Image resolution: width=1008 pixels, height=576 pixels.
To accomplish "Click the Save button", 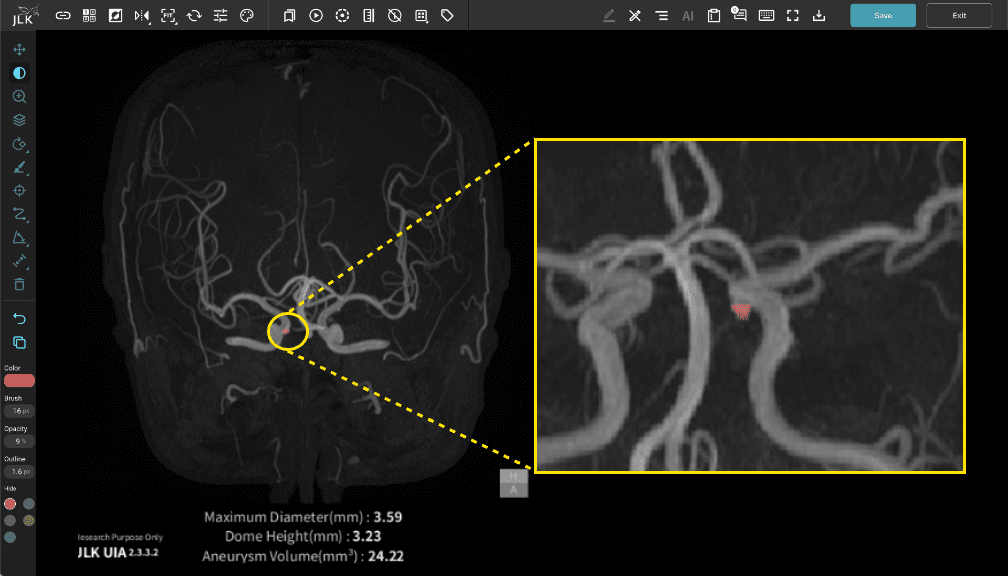I will click(x=882, y=15).
